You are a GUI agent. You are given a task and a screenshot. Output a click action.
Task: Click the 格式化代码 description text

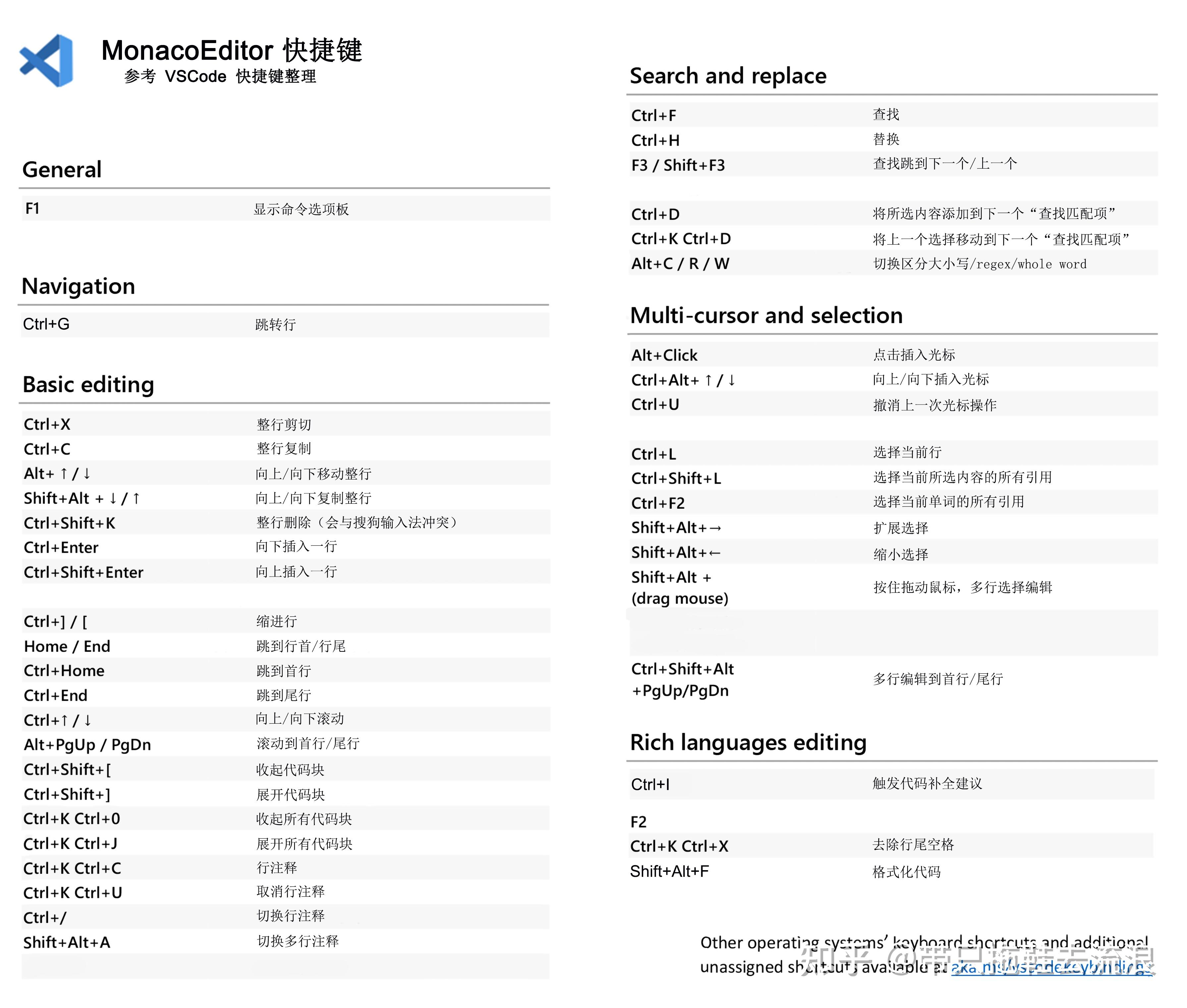[x=906, y=872]
